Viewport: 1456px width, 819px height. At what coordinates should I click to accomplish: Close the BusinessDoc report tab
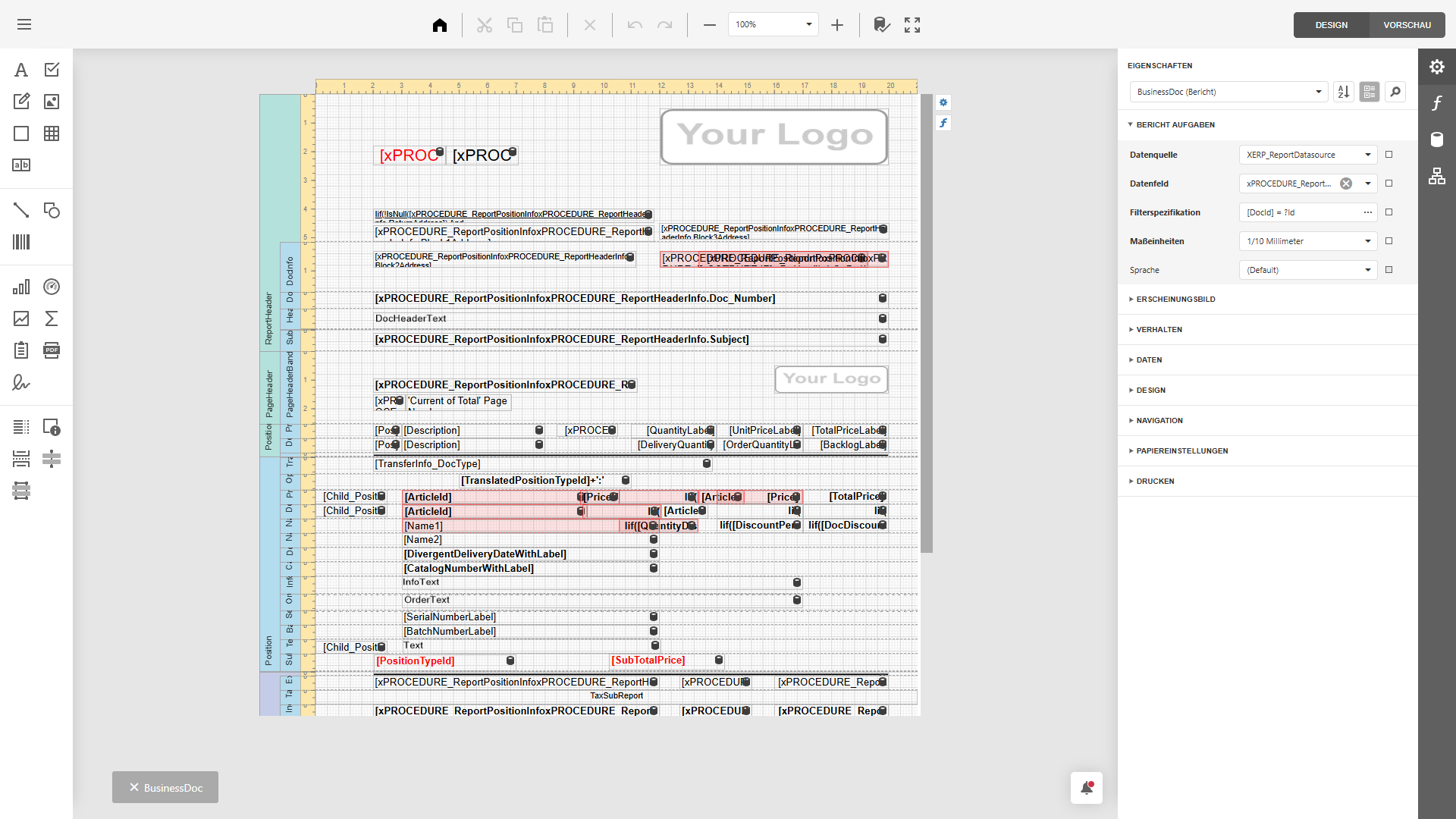134,787
